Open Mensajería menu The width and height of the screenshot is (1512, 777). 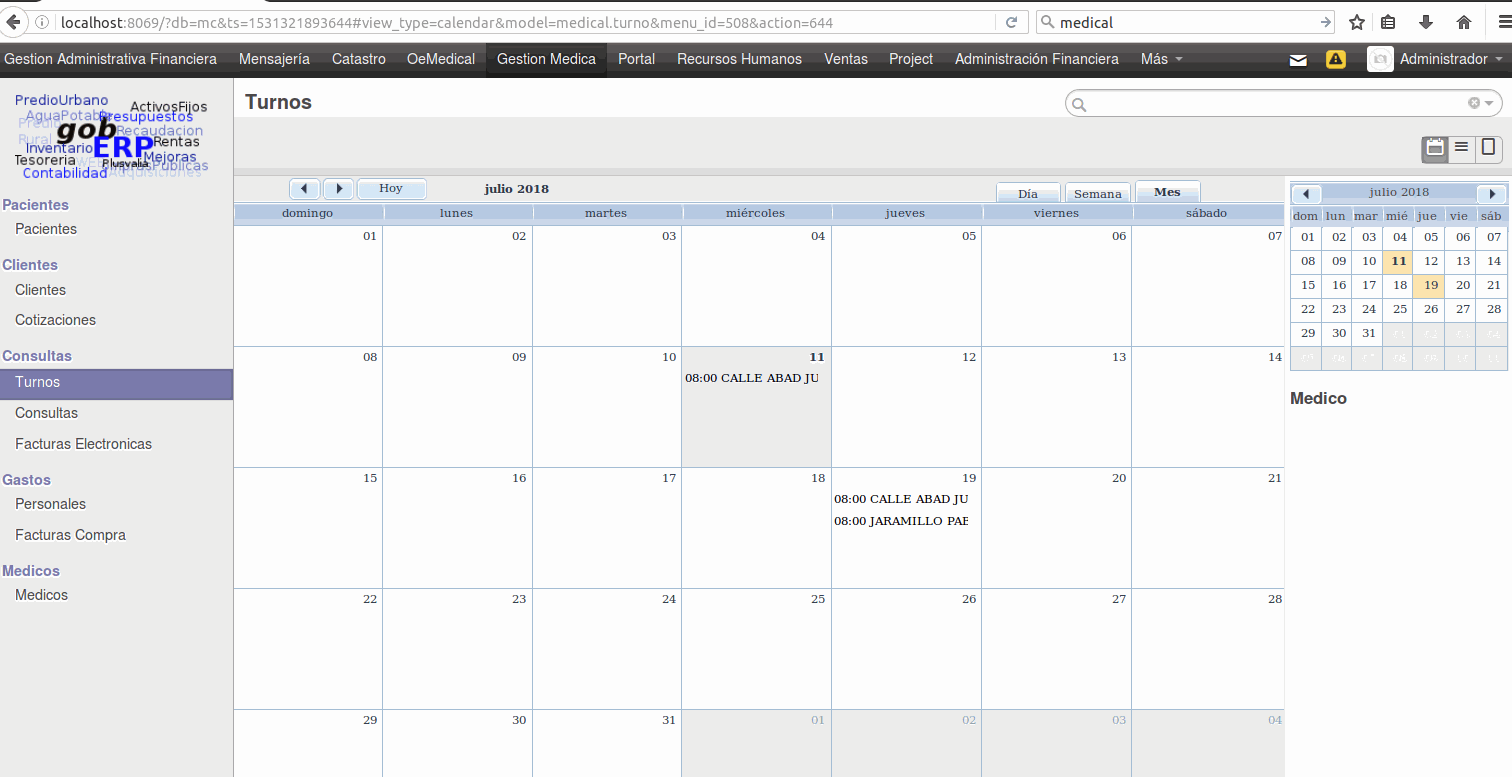274,59
